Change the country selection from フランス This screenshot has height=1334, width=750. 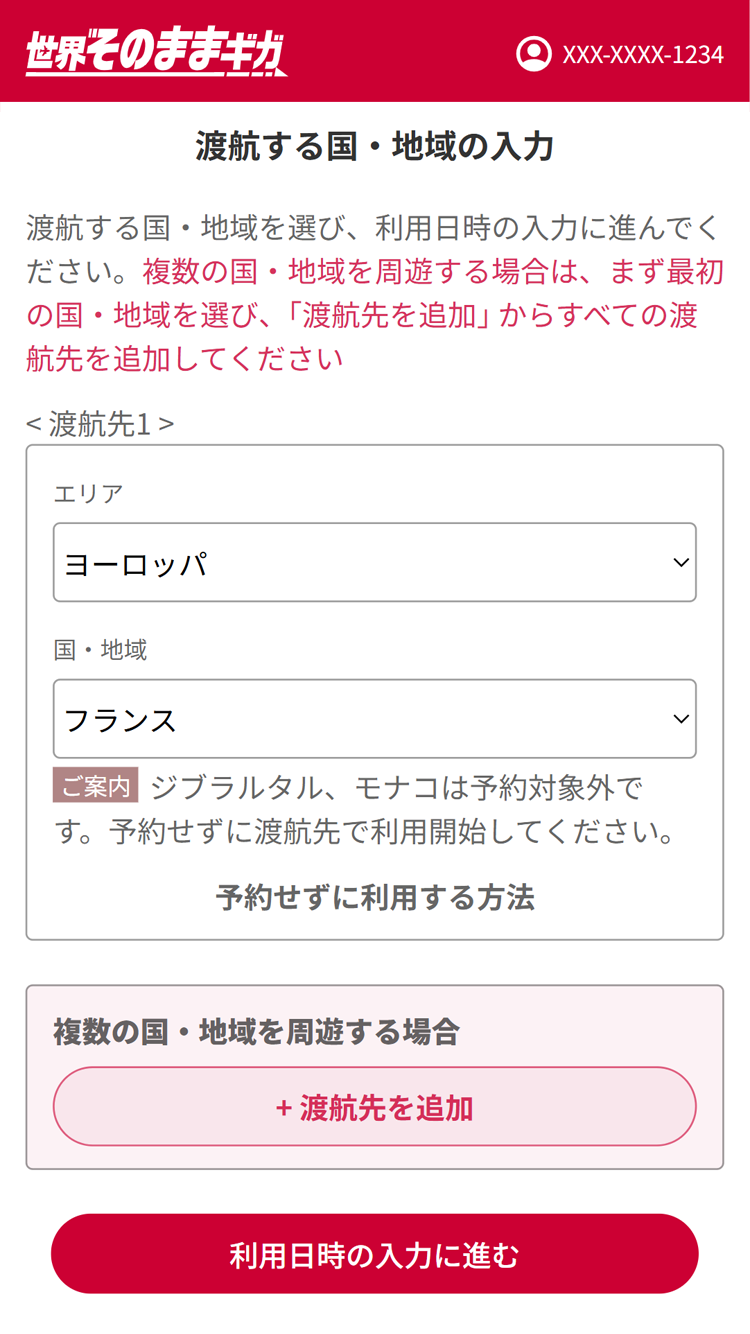pyautogui.click(x=375, y=719)
